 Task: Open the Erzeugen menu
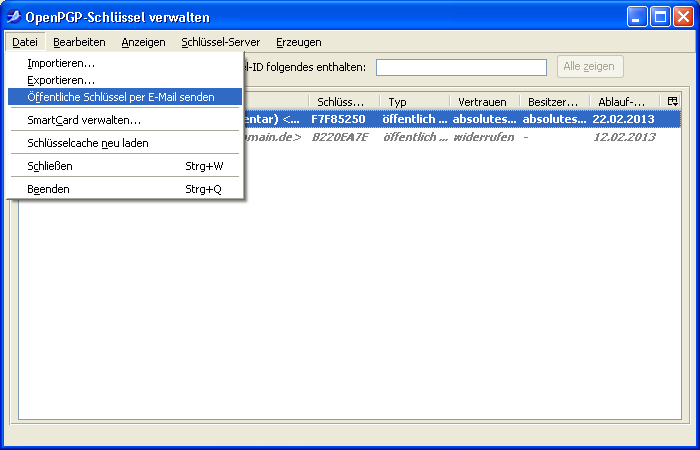(299, 42)
